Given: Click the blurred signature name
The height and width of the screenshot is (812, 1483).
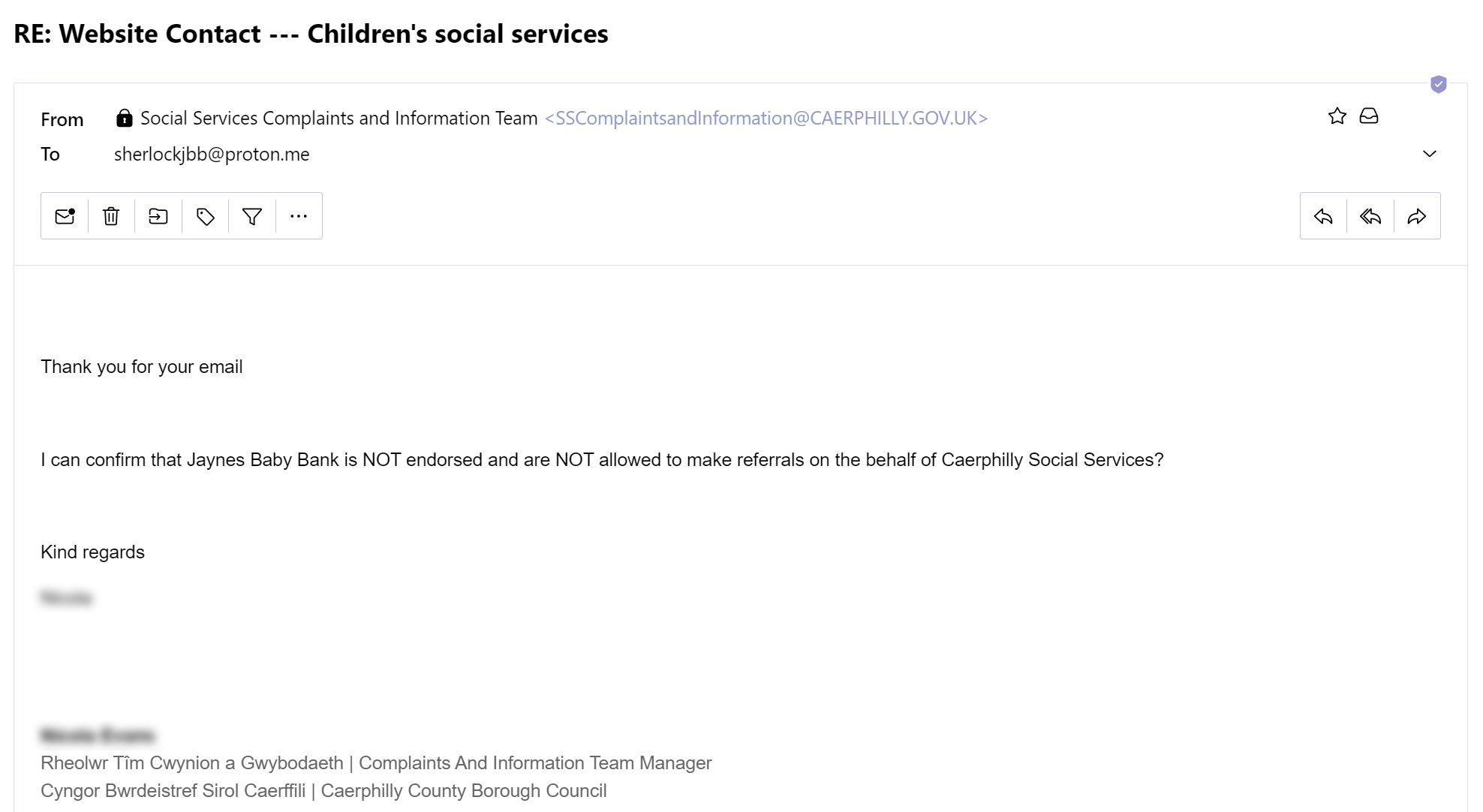Looking at the screenshot, I should [x=98, y=735].
